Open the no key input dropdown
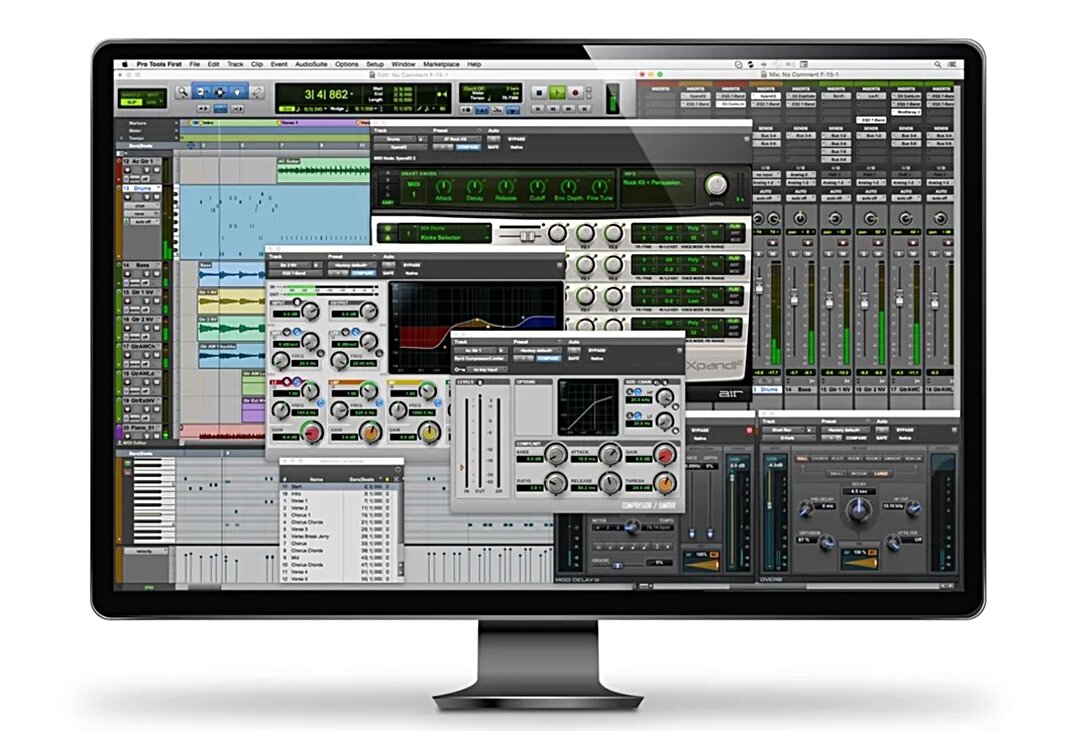This screenshot has width=1080, height=731. click(486, 370)
